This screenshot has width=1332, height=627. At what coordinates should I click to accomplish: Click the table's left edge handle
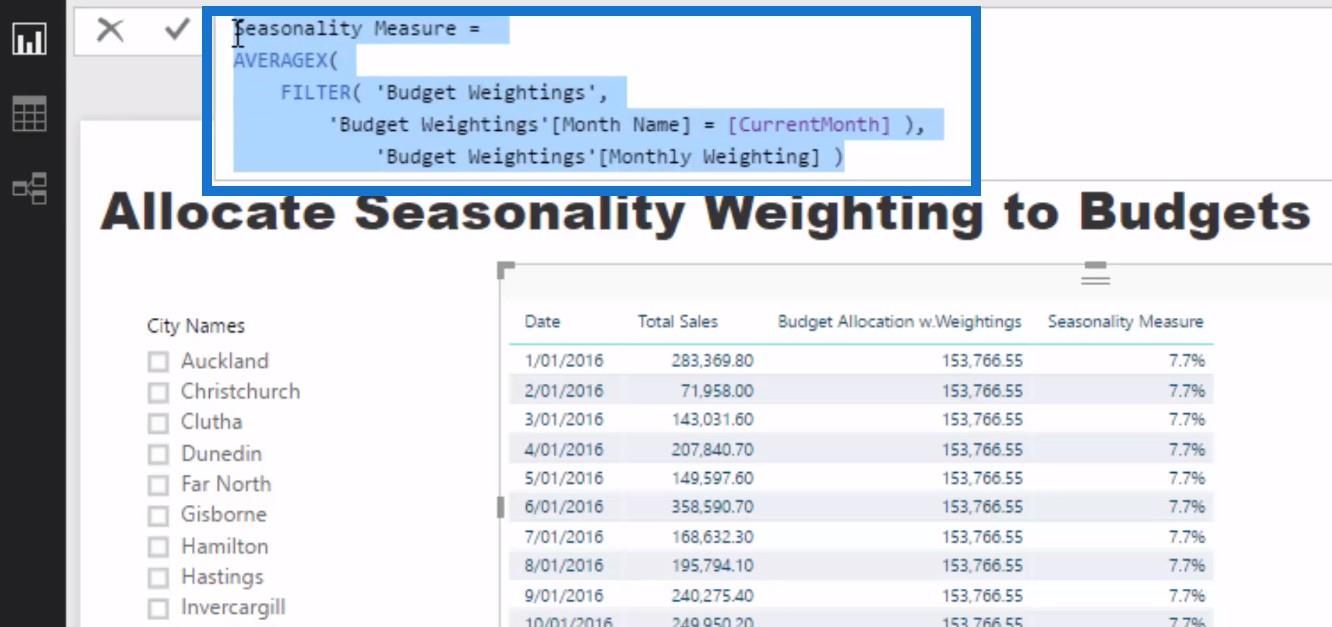click(x=501, y=507)
